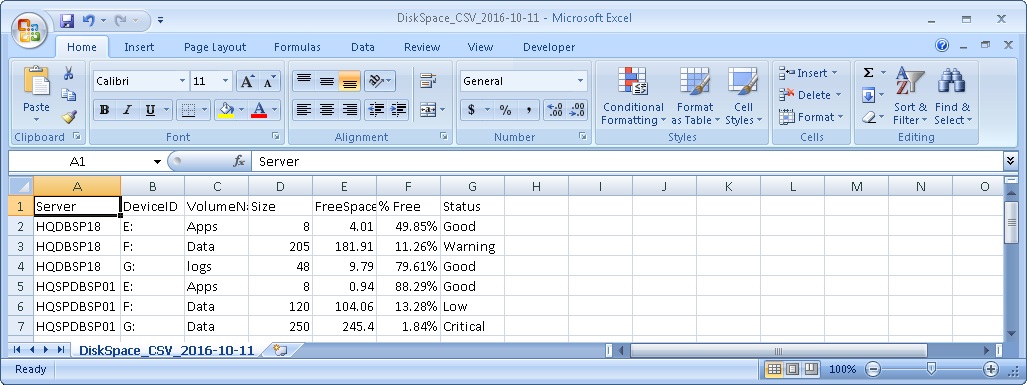This screenshot has width=1027, height=385.
Task: Open the Office Button menu
Action: 29,30
